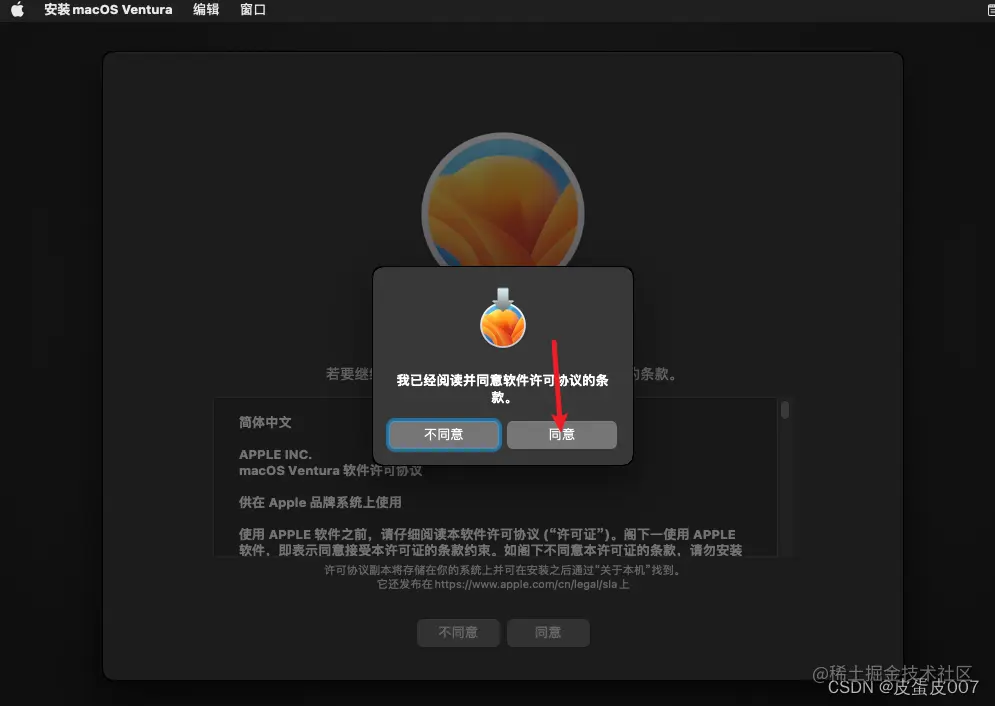Click 不同意 in the confirmation dialog
Viewport: 995px width, 706px height.
click(x=444, y=435)
